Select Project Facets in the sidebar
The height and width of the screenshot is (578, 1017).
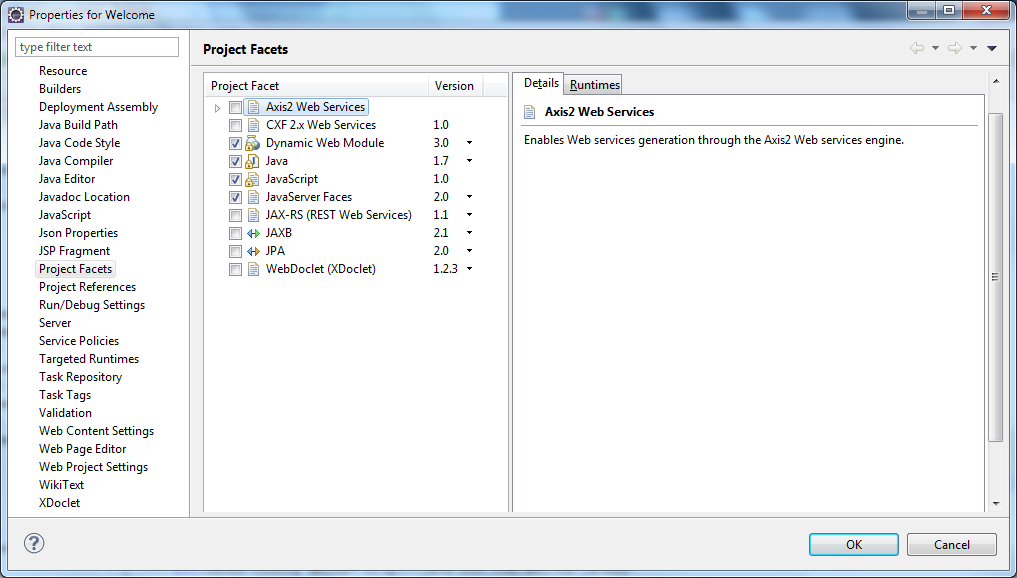coord(75,269)
